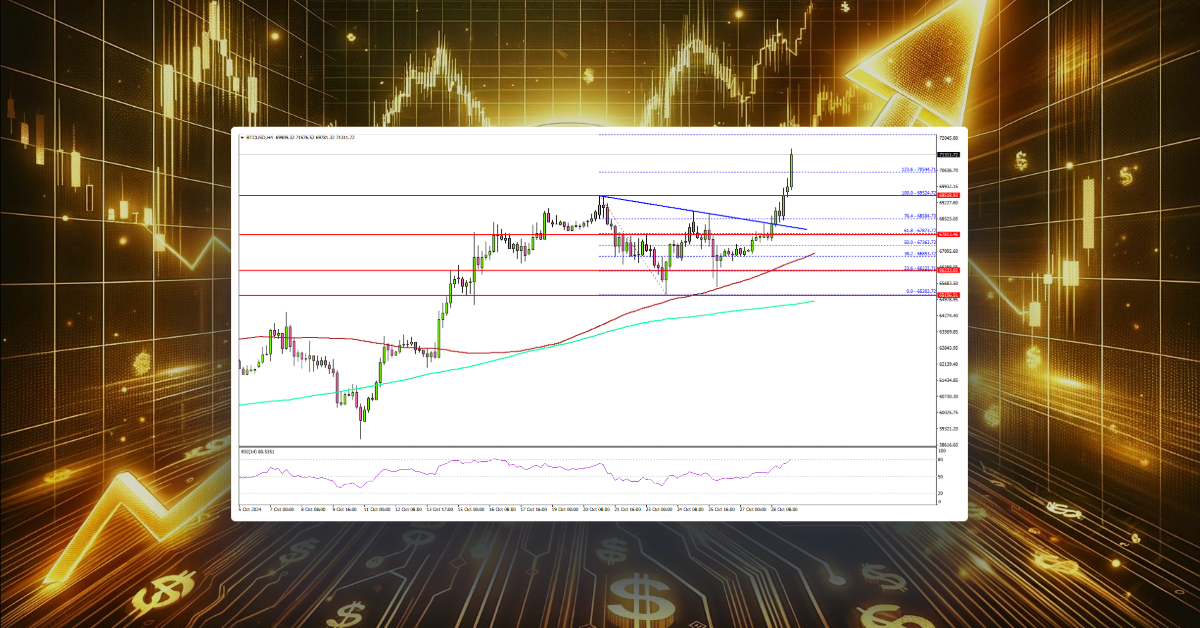Select the 0.0 Fibonacci level at 65282.72
Viewport: 1200px width, 628px height.
pyautogui.click(x=920, y=291)
